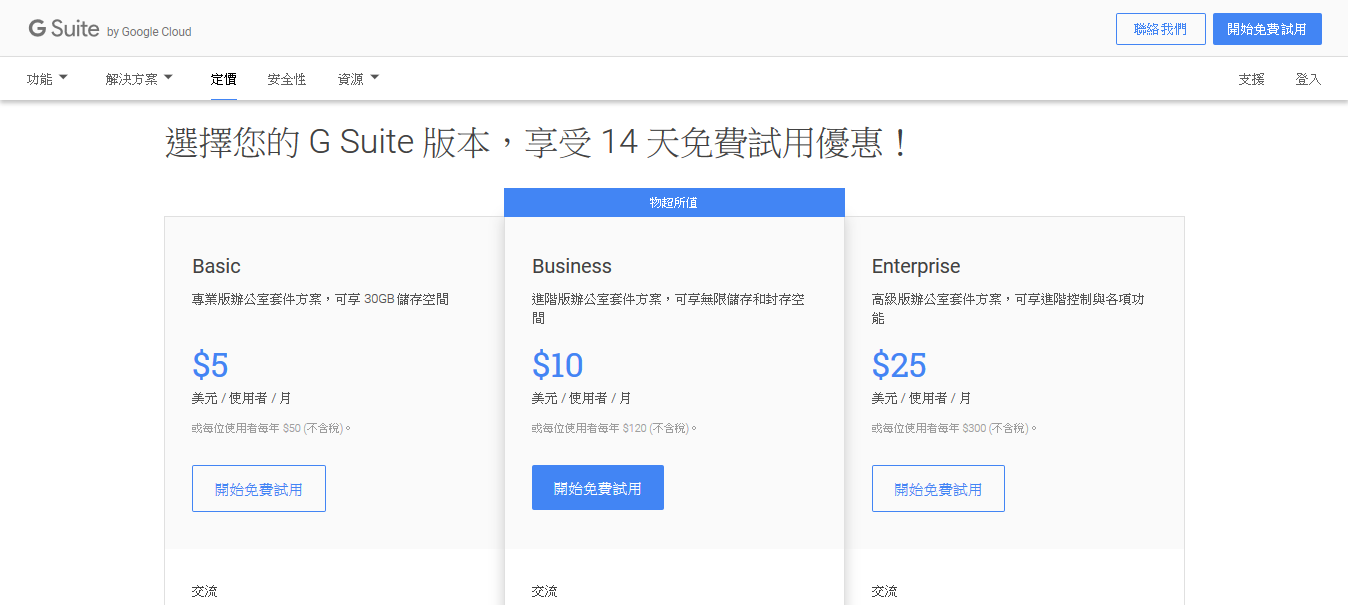Screen dimensions: 1348x605
Task: Open the 支援 link
Action: point(1251,79)
